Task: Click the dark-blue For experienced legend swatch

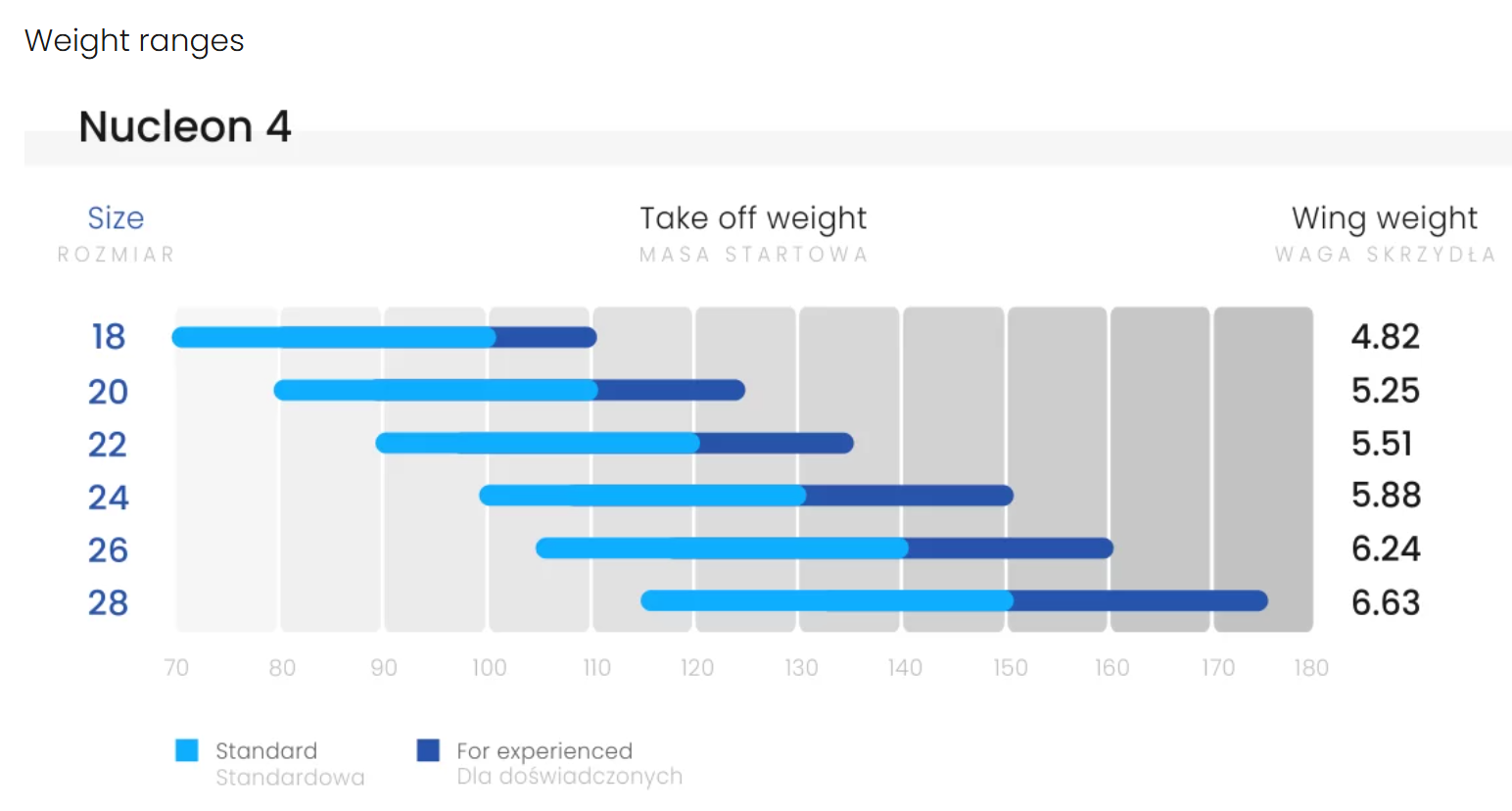Action: [428, 750]
